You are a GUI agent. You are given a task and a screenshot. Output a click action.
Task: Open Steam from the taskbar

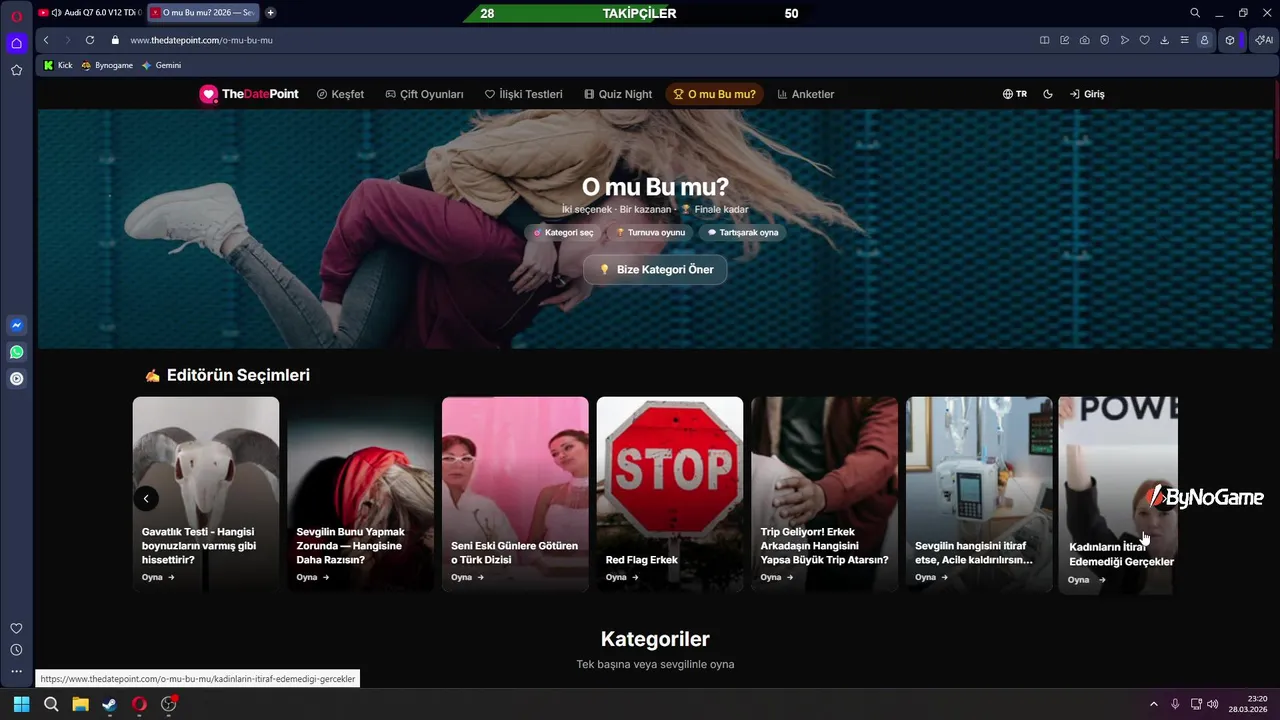click(109, 704)
